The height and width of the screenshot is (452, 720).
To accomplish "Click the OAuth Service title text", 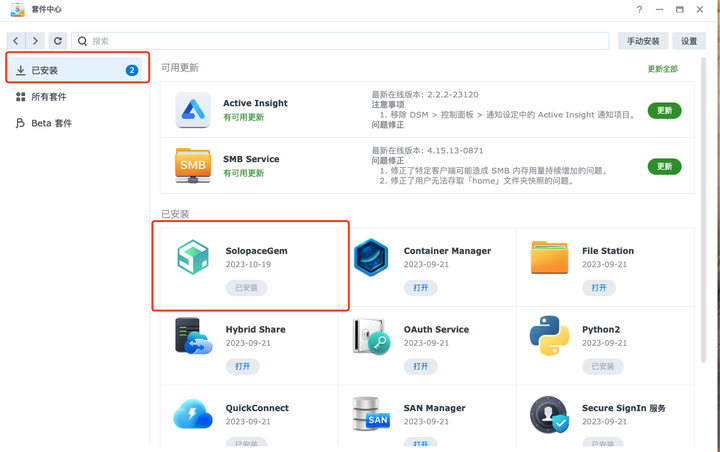I will pyautogui.click(x=436, y=329).
